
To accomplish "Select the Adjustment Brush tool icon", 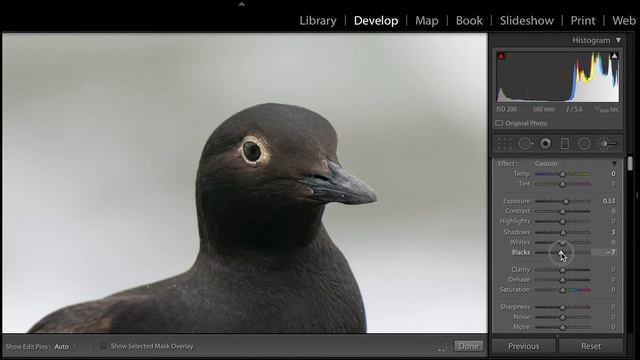I will coord(607,144).
